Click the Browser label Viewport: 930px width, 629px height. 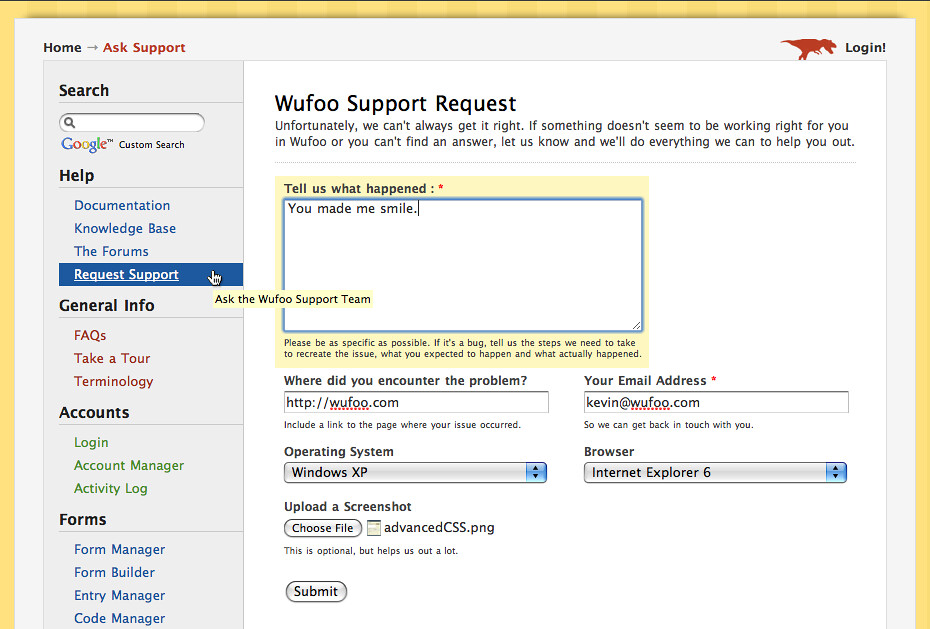[609, 452]
